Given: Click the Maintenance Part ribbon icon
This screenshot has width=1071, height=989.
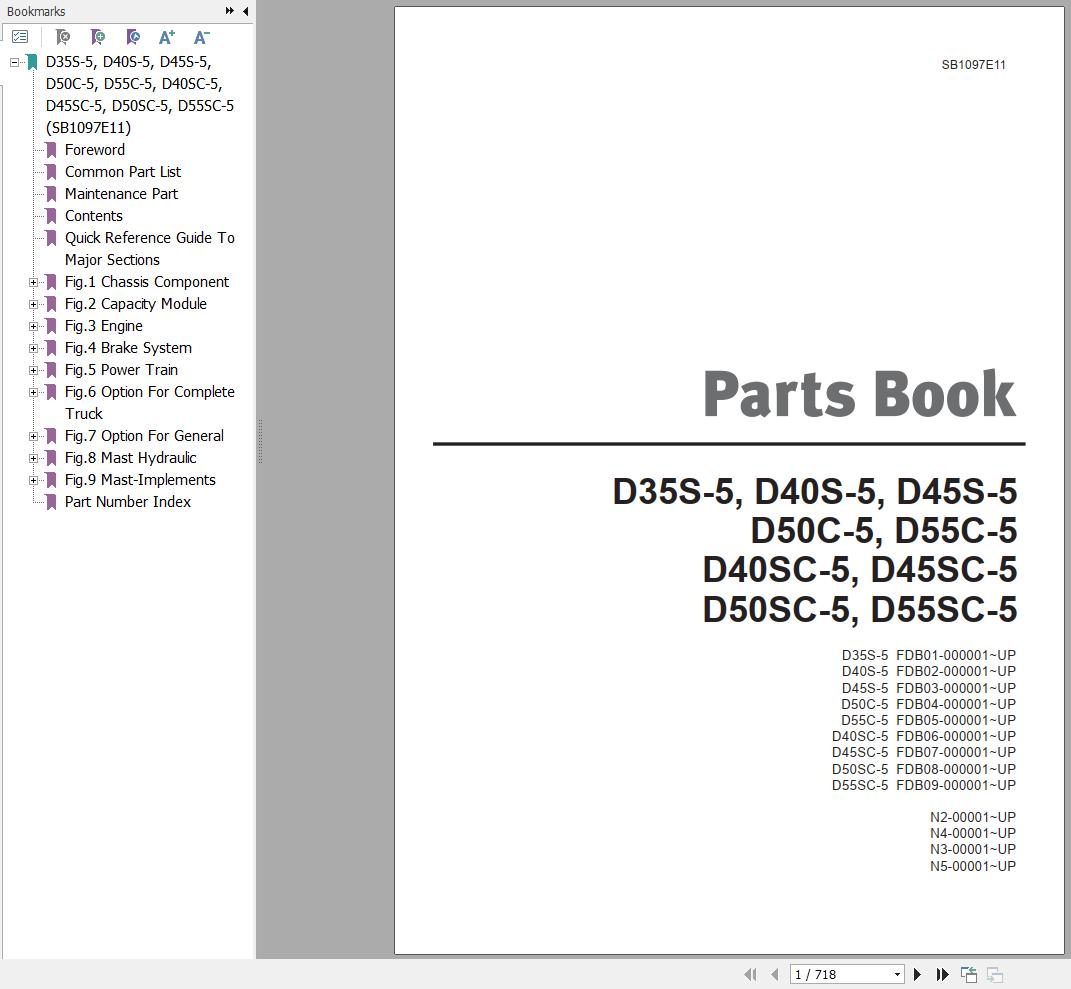Looking at the screenshot, I should pos(51,194).
